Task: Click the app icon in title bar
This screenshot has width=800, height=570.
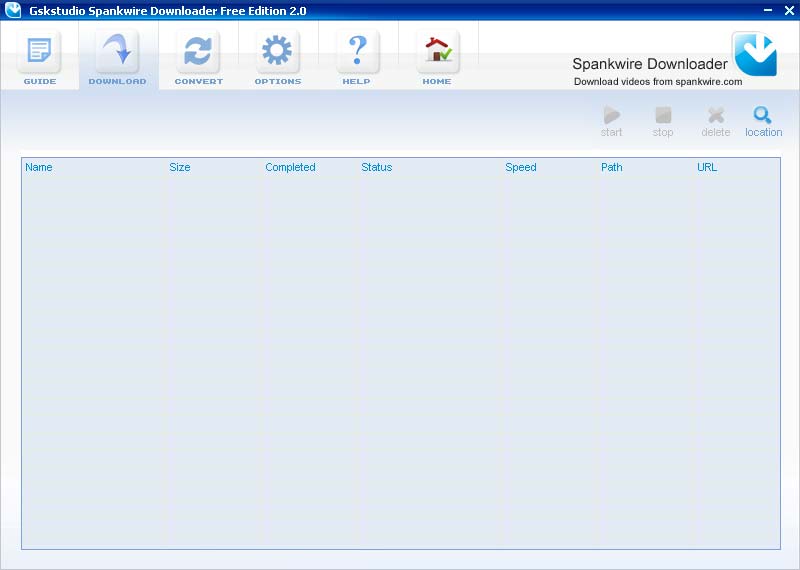Action: (x=13, y=10)
